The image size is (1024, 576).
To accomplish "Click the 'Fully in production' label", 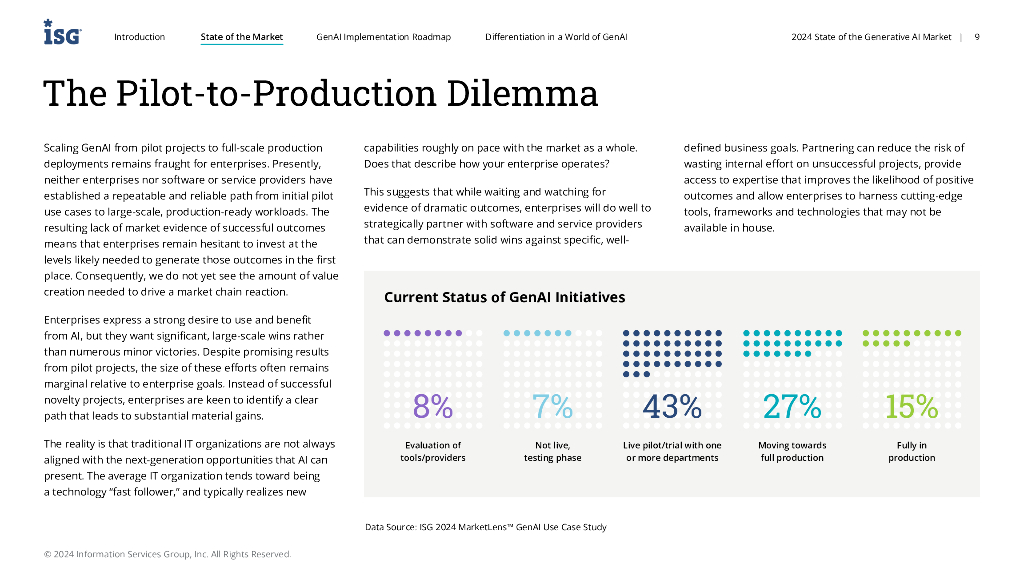I will click(x=912, y=451).
